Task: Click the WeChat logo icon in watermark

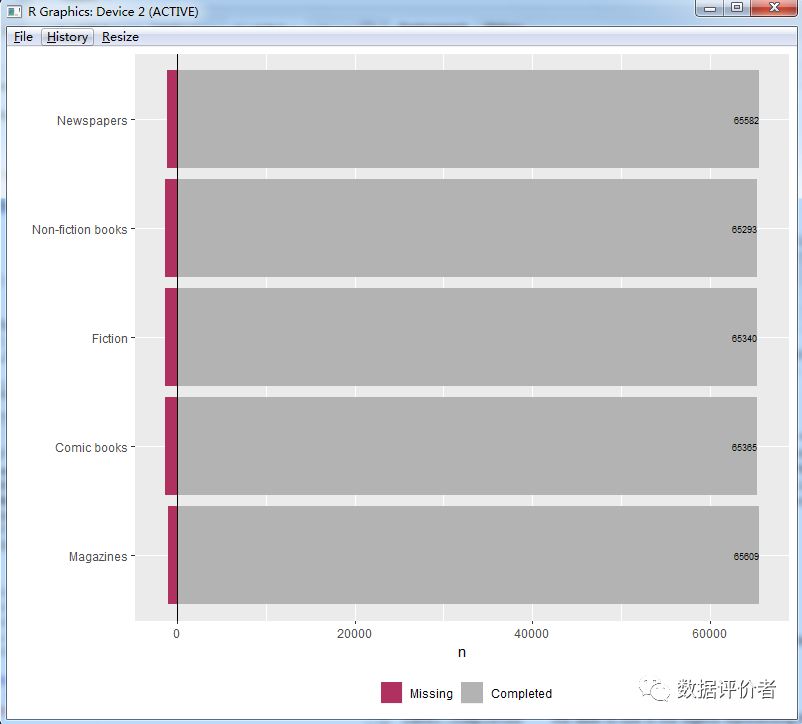Action: pyautogui.click(x=657, y=690)
